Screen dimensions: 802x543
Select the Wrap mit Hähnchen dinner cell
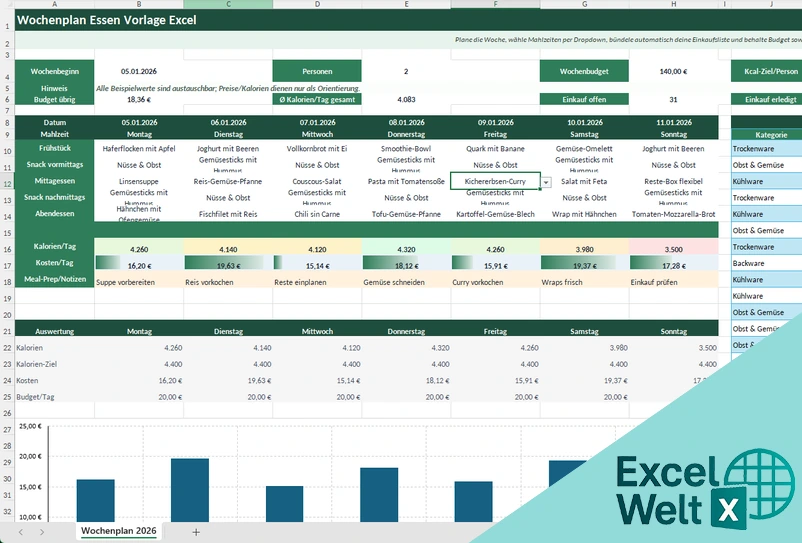coord(584,214)
